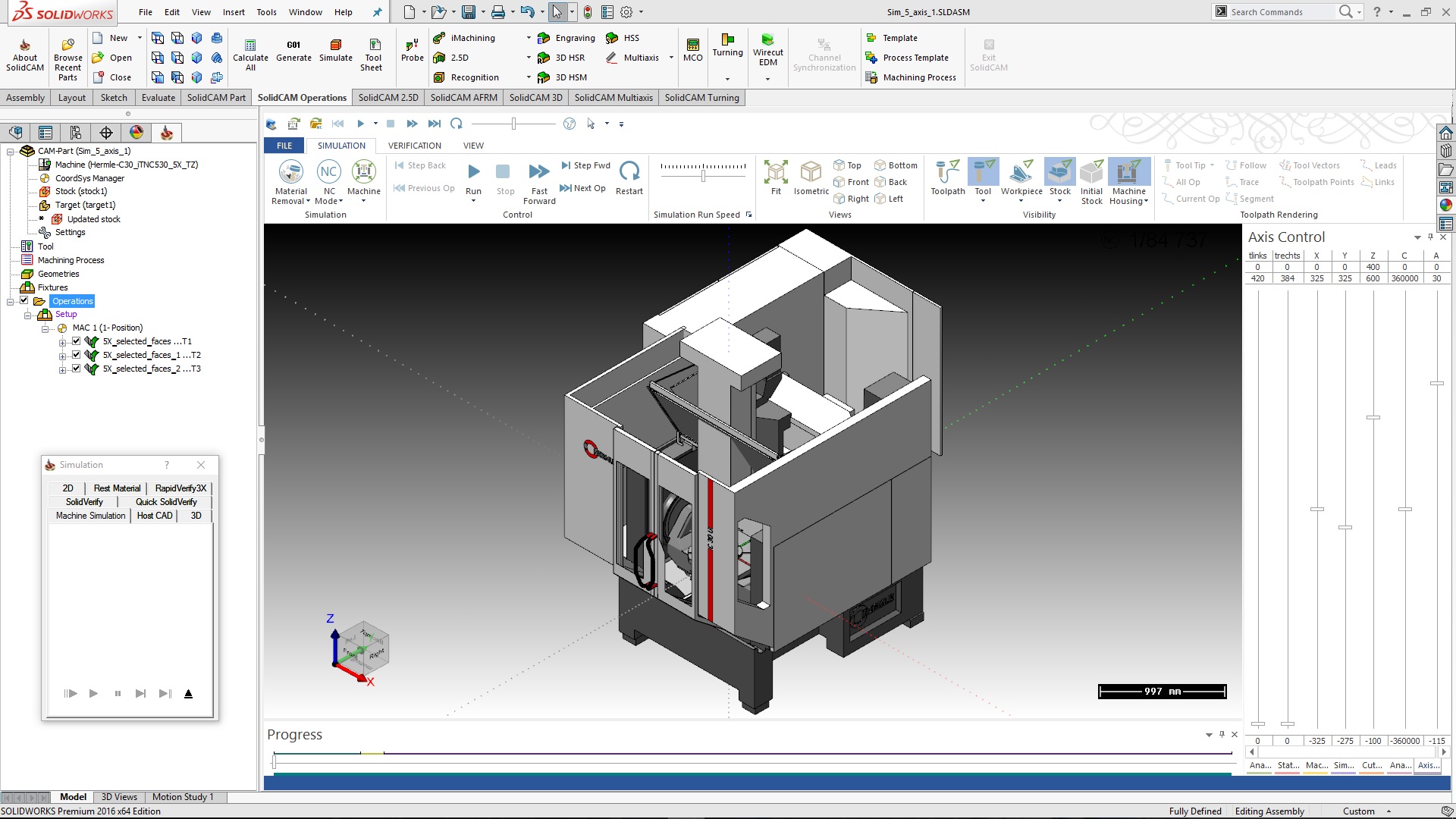
Task: Open the Multiaxis dropdown arrow
Action: [671, 58]
